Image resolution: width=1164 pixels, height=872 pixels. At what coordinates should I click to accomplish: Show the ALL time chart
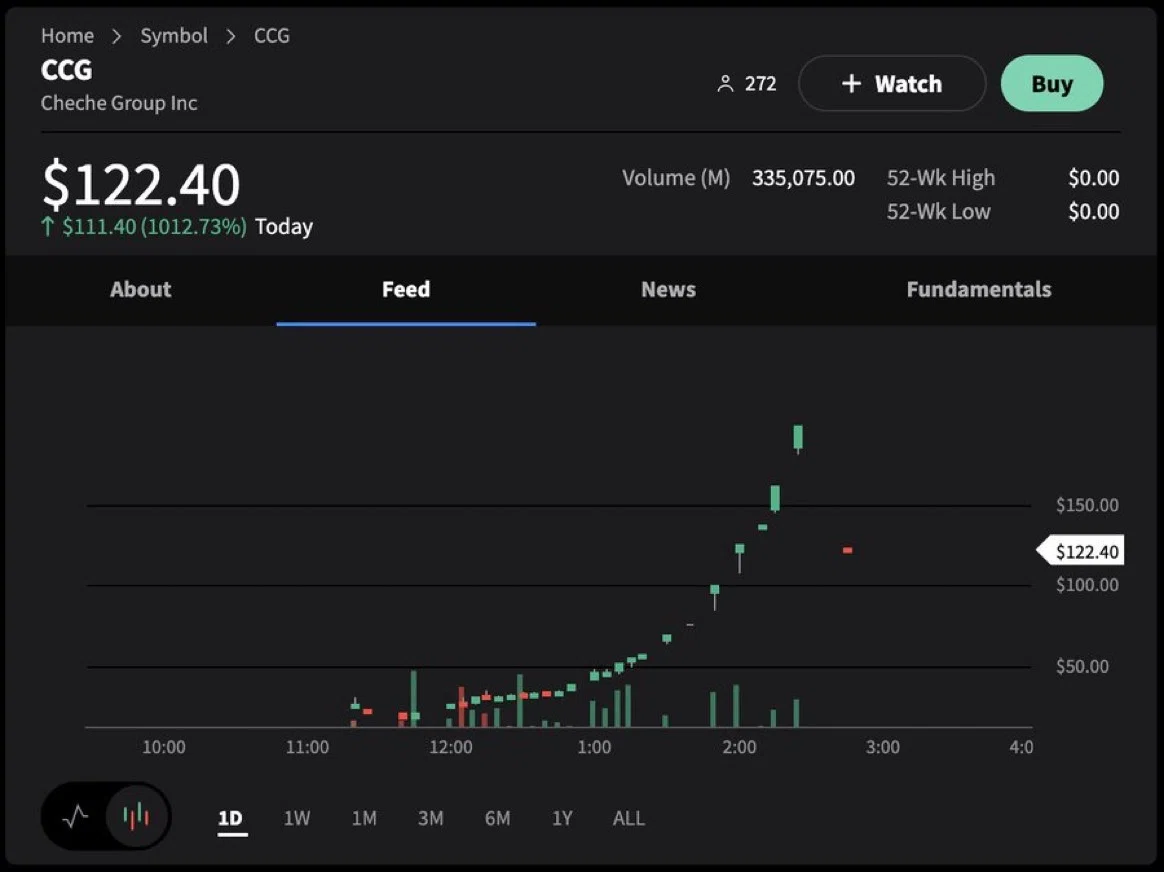click(629, 818)
